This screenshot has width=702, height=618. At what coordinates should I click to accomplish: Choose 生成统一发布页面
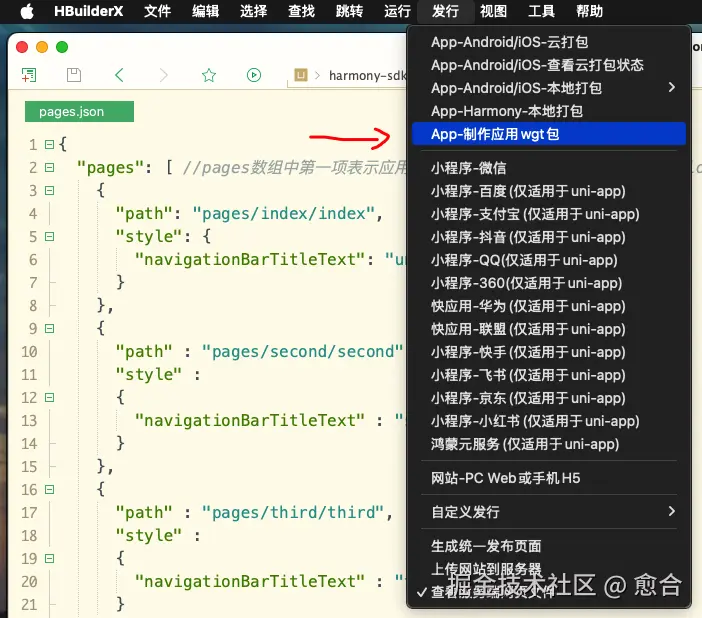(549, 546)
